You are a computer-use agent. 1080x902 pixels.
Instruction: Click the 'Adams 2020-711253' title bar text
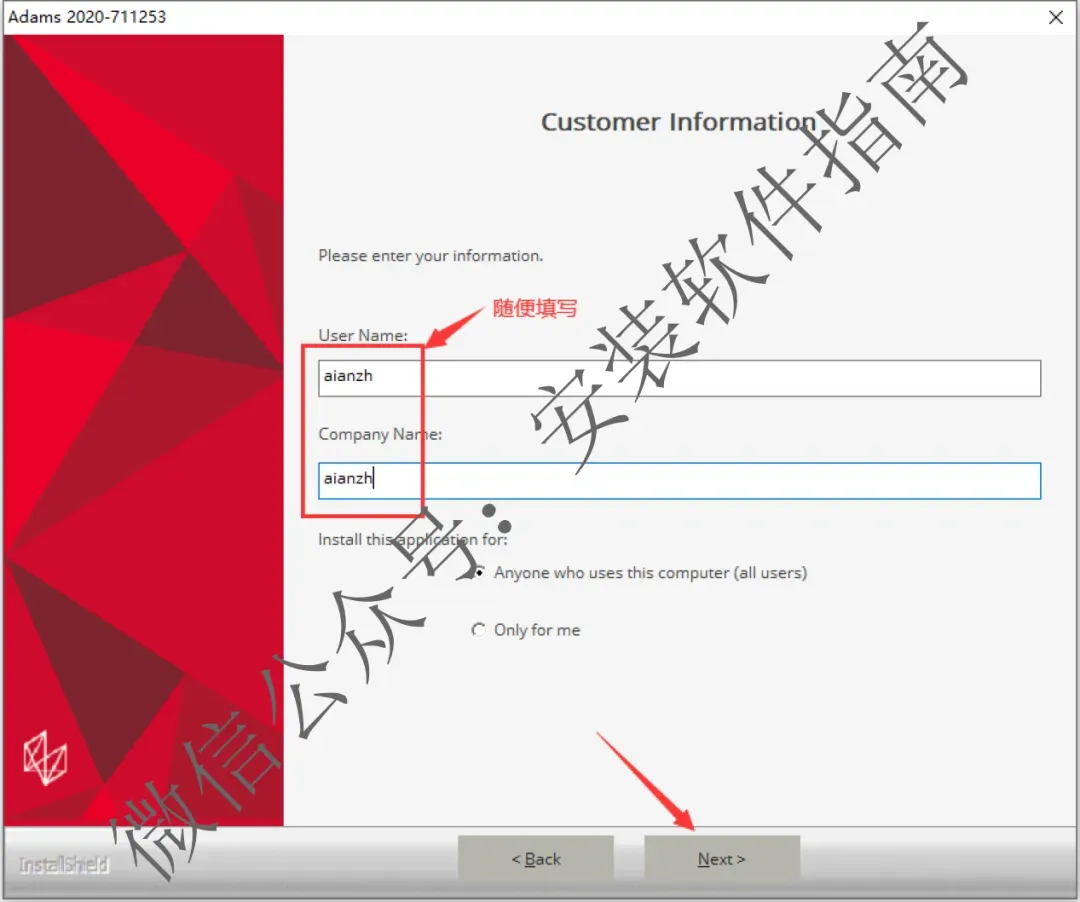tap(87, 17)
